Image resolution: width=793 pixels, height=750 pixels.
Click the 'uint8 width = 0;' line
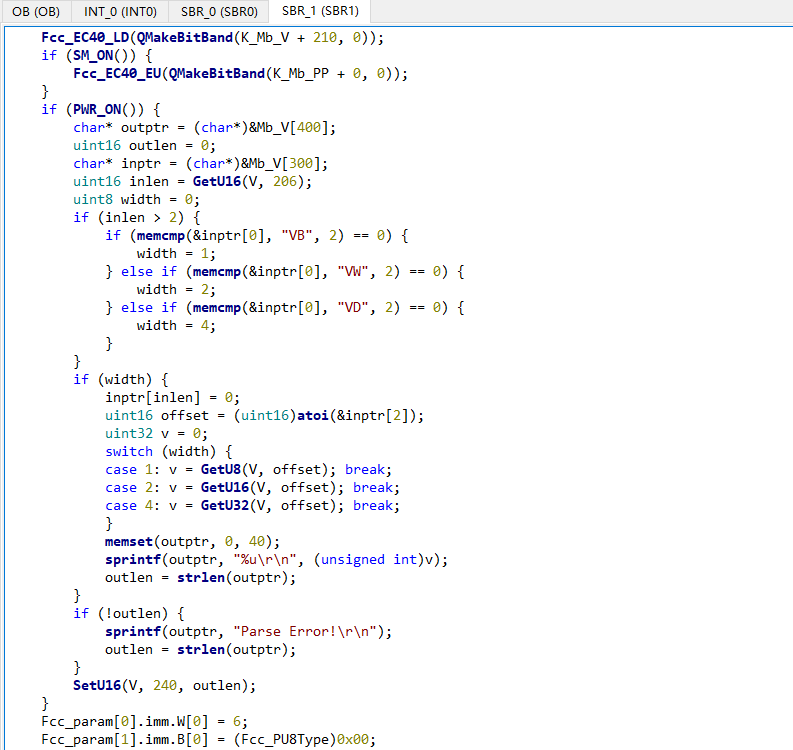coord(136,199)
